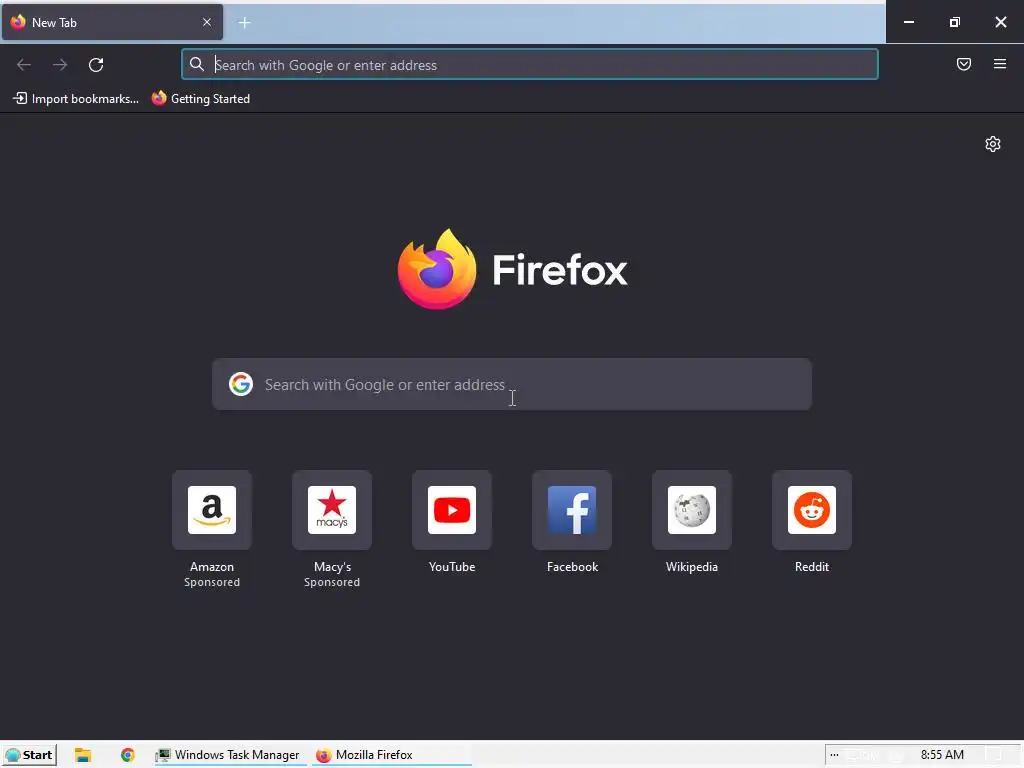Show hidden system tray icons

pos(834,755)
